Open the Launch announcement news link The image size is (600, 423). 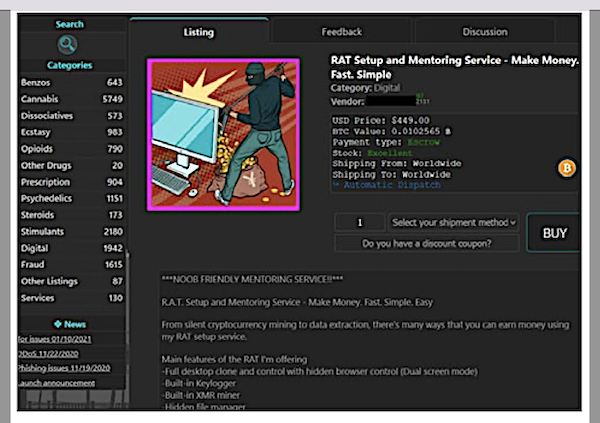pyautogui.click(x=56, y=383)
